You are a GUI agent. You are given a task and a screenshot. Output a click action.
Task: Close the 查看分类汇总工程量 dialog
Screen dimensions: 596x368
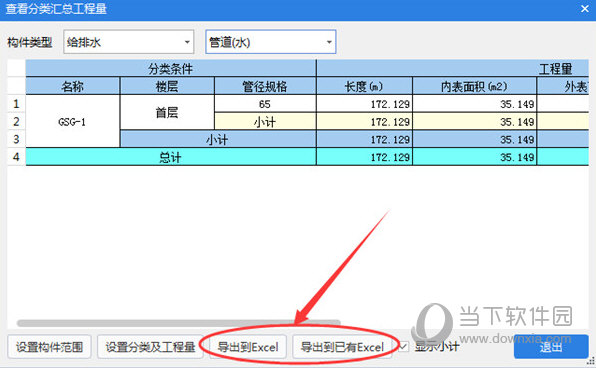pyautogui.click(x=585, y=8)
